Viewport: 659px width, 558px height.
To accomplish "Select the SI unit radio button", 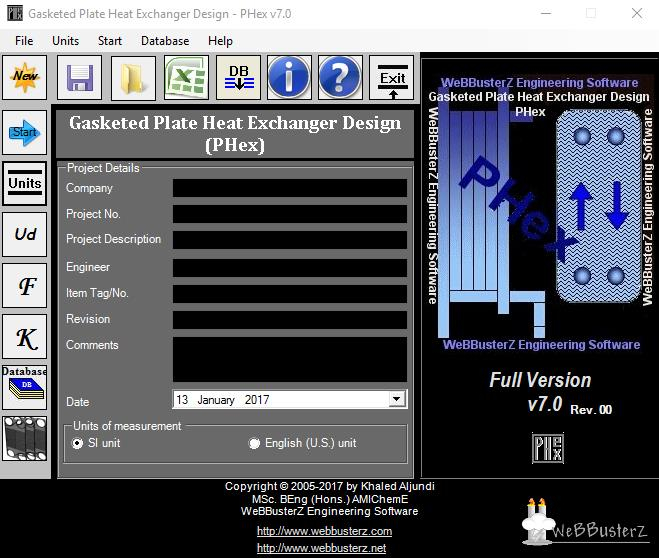I will 78,443.
